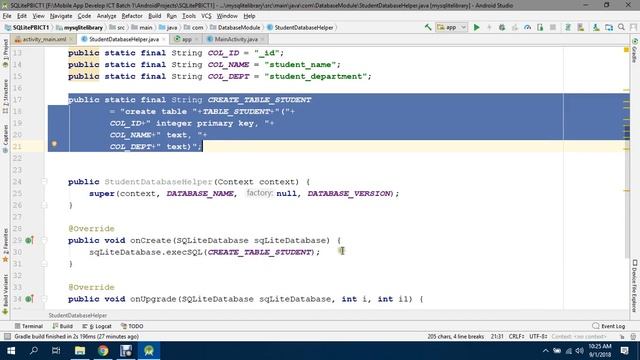Click override gutter icon on line 34
The image size is (640, 360).
pyautogui.click(x=29, y=299)
